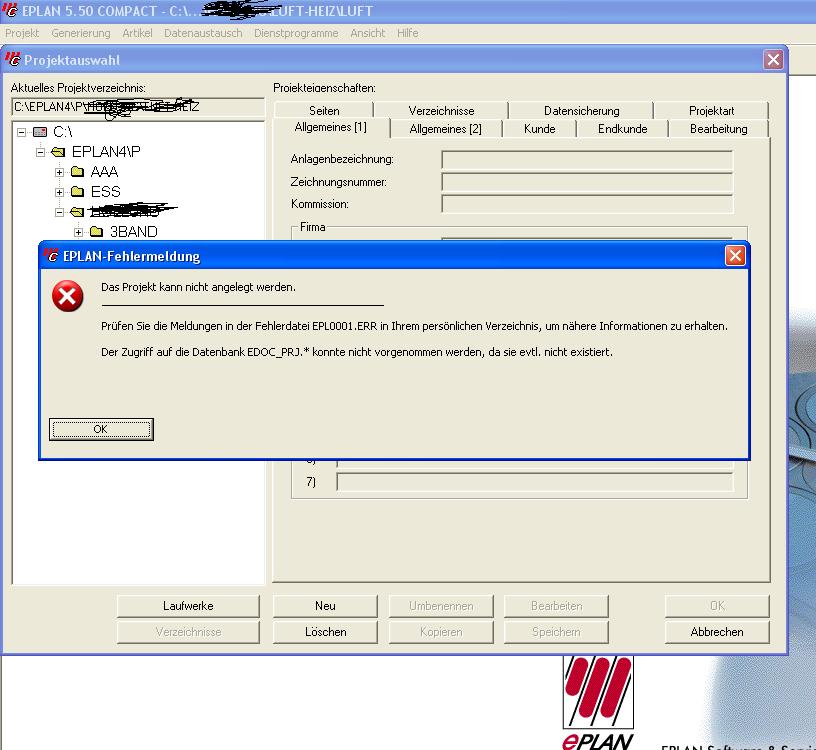Viewport: 816px width, 750px height.
Task: Open the Ansicht menu
Action: click(x=367, y=33)
